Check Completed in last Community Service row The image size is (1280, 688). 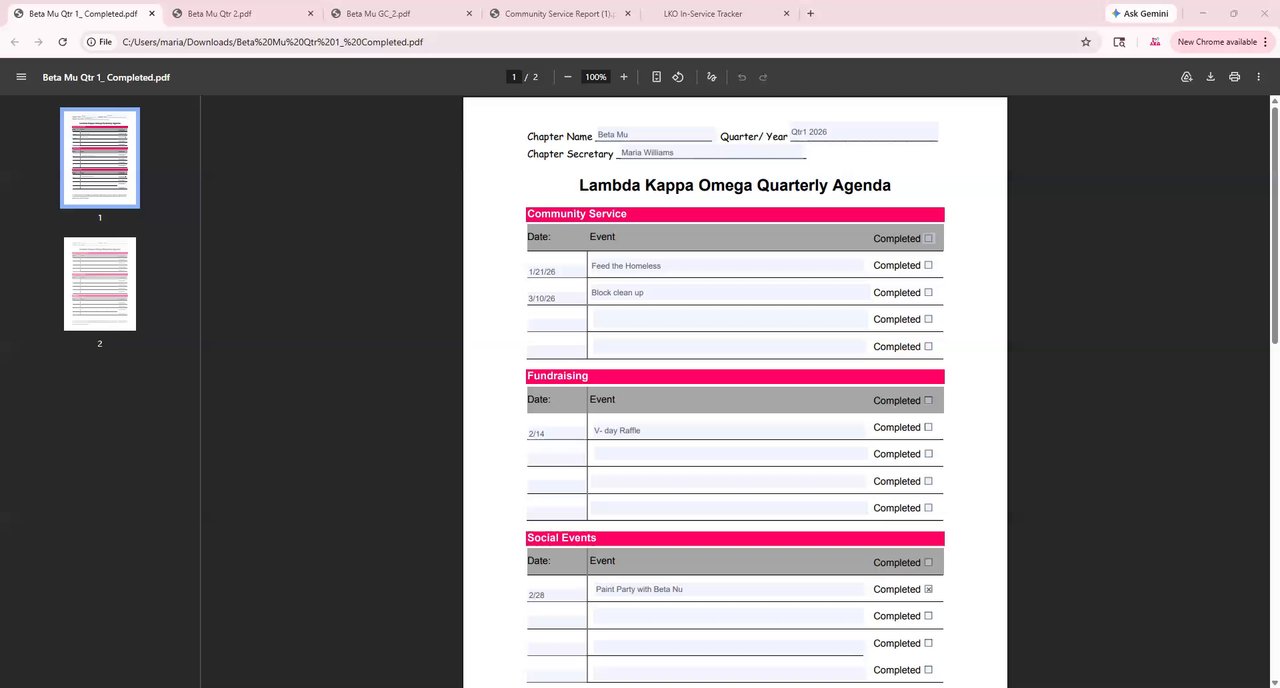pos(928,346)
